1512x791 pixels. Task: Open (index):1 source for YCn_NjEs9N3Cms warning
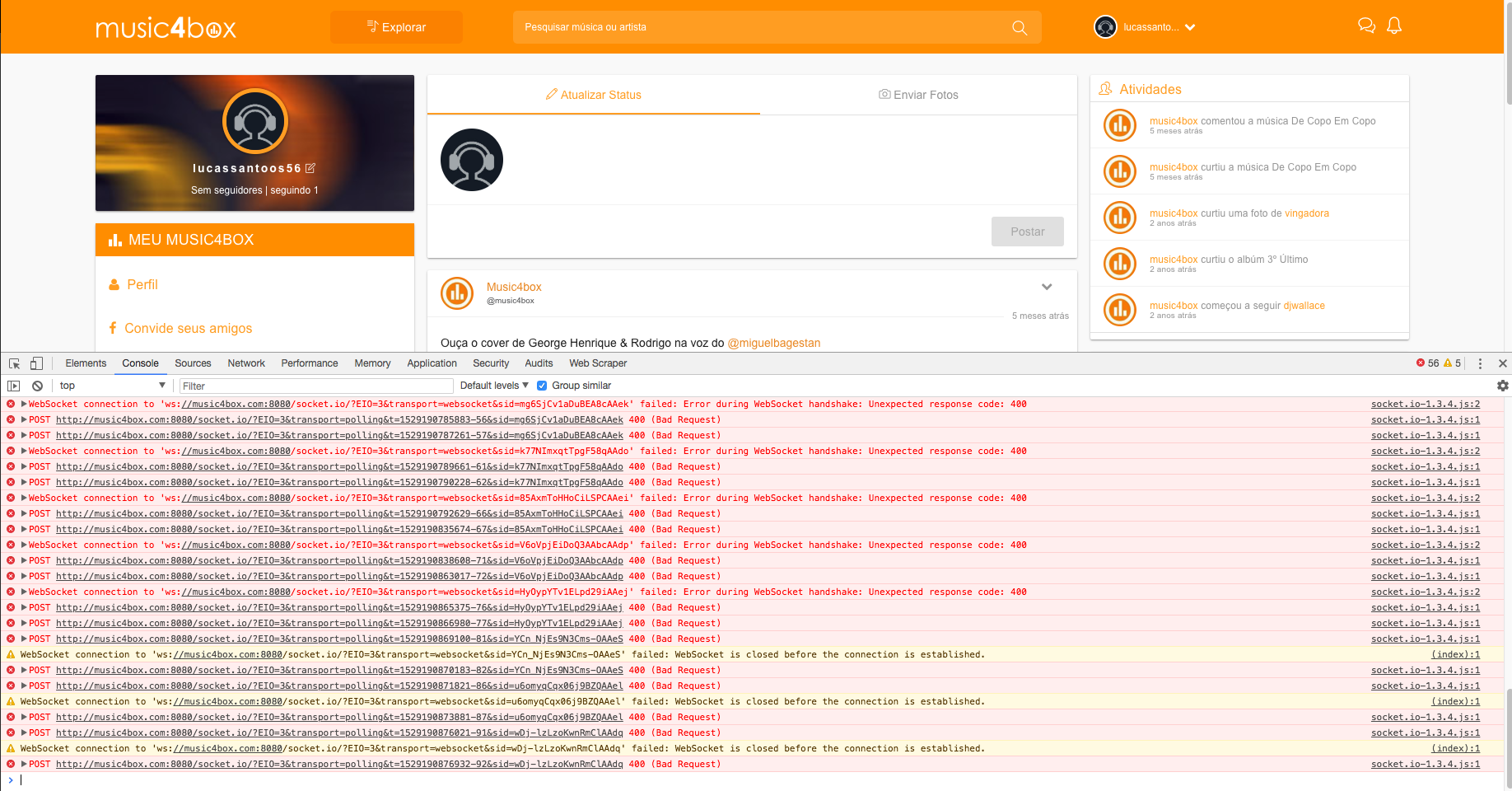coord(1455,654)
